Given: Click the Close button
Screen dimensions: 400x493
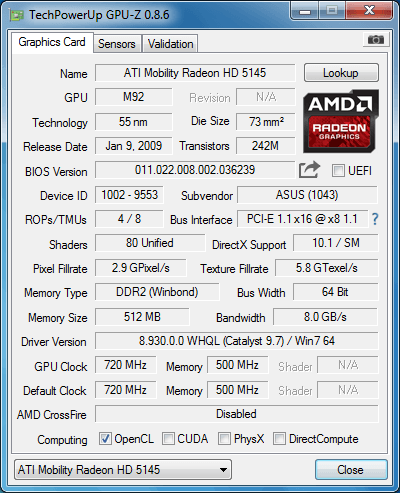Looking at the screenshot, I should click(351, 470).
